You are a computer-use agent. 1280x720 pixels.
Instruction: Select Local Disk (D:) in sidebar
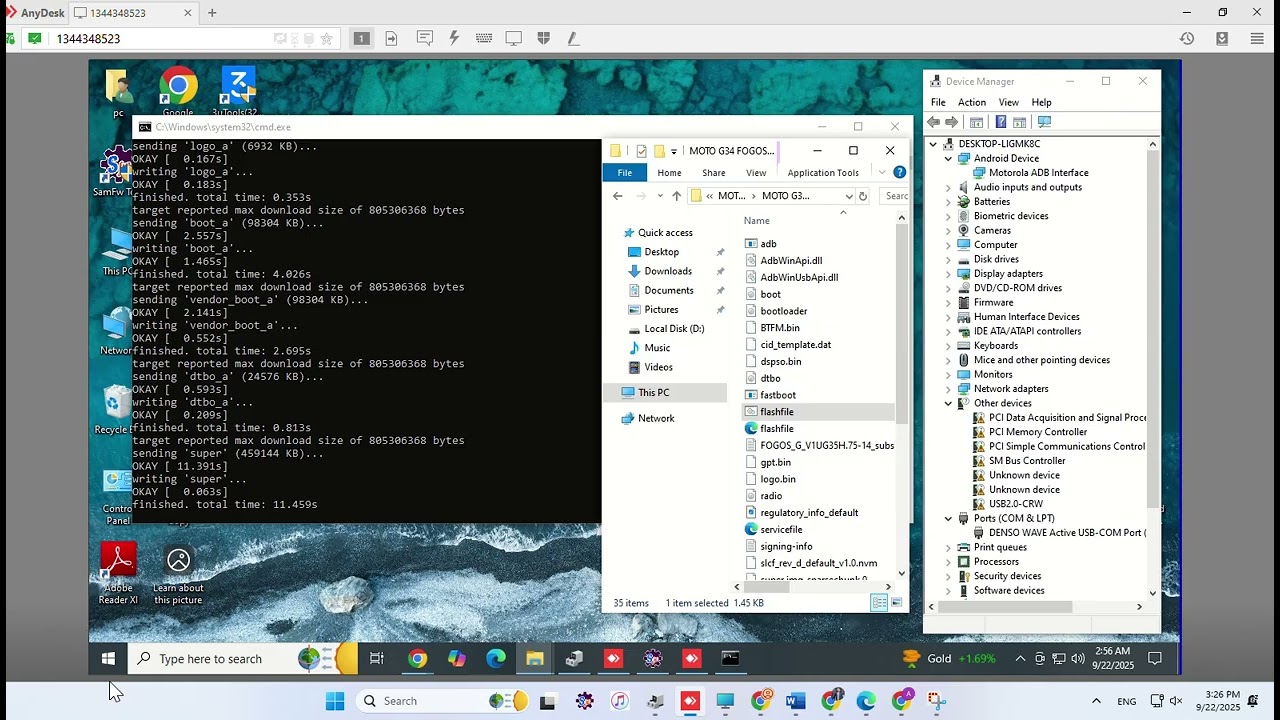pyautogui.click(x=674, y=329)
